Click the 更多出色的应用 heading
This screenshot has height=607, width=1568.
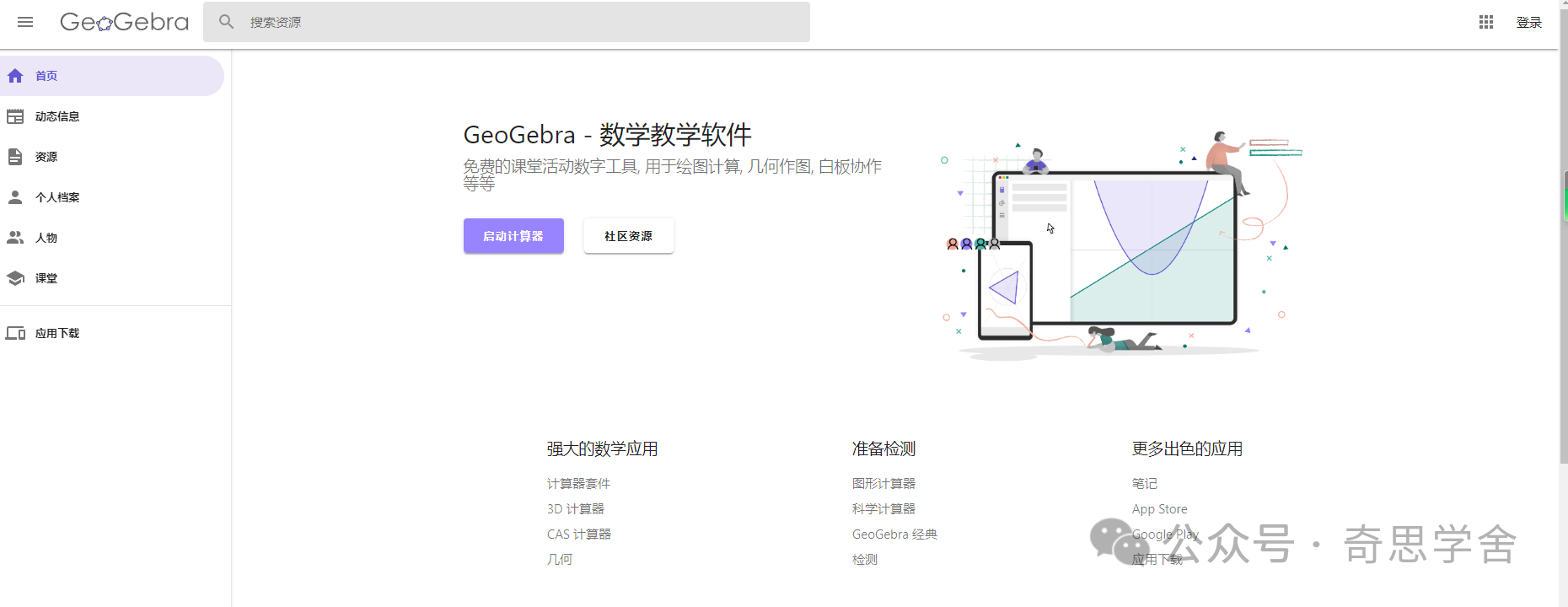(1187, 449)
